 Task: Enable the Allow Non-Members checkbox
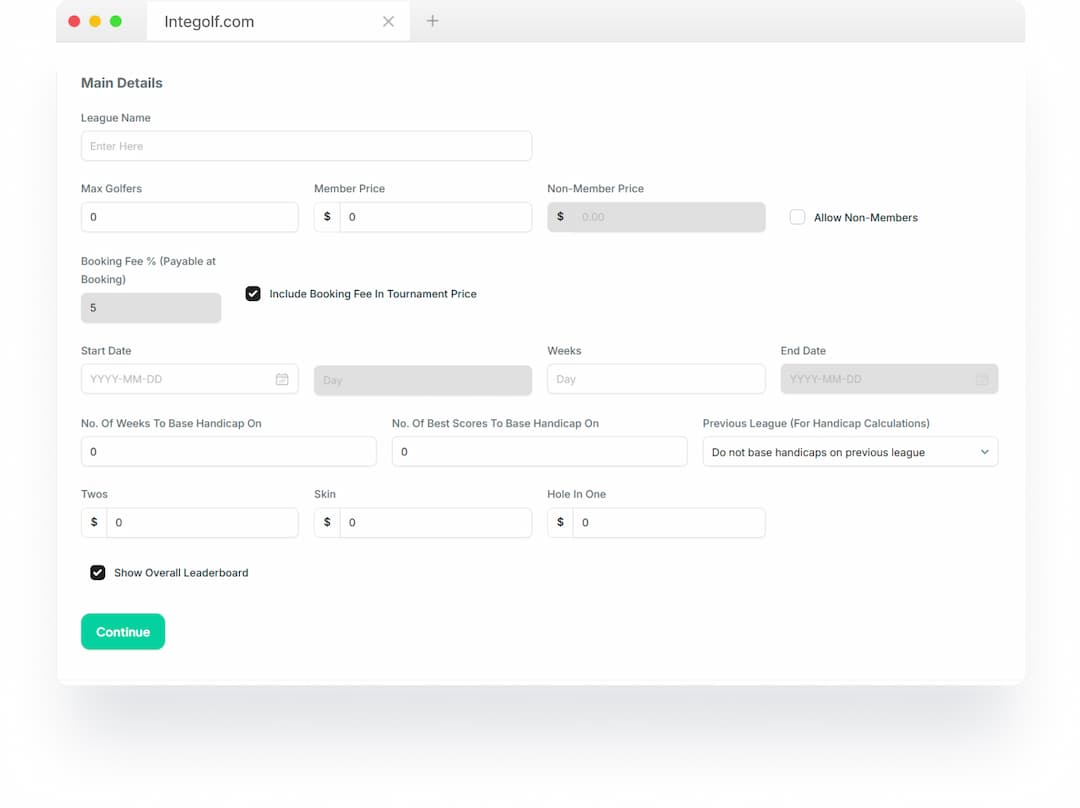pos(797,217)
